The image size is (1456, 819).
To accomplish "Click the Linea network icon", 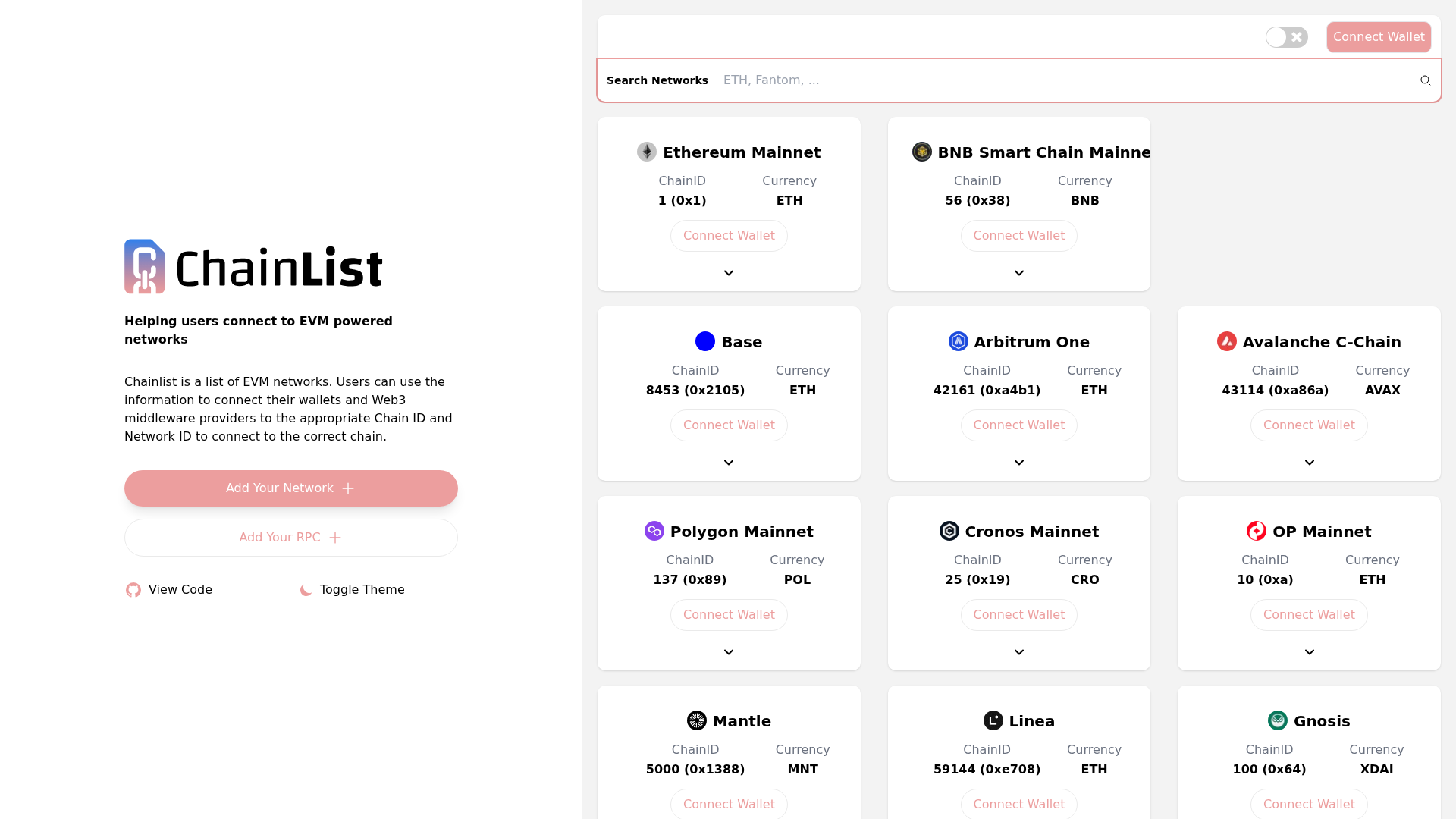I will (993, 721).
